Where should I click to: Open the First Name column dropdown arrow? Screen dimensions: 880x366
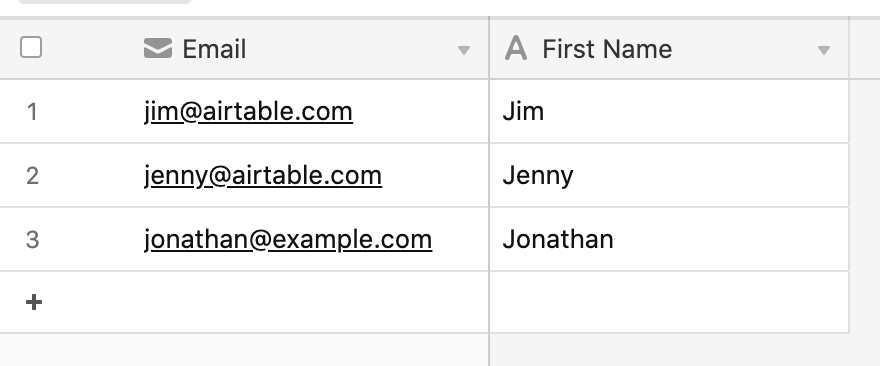click(824, 51)
